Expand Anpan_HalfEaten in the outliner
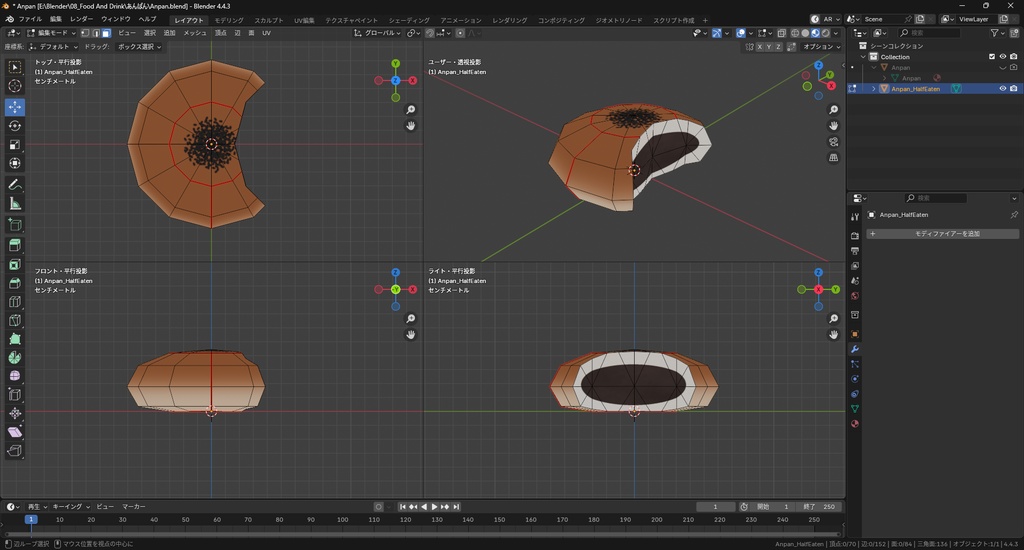 click(874, 89)
